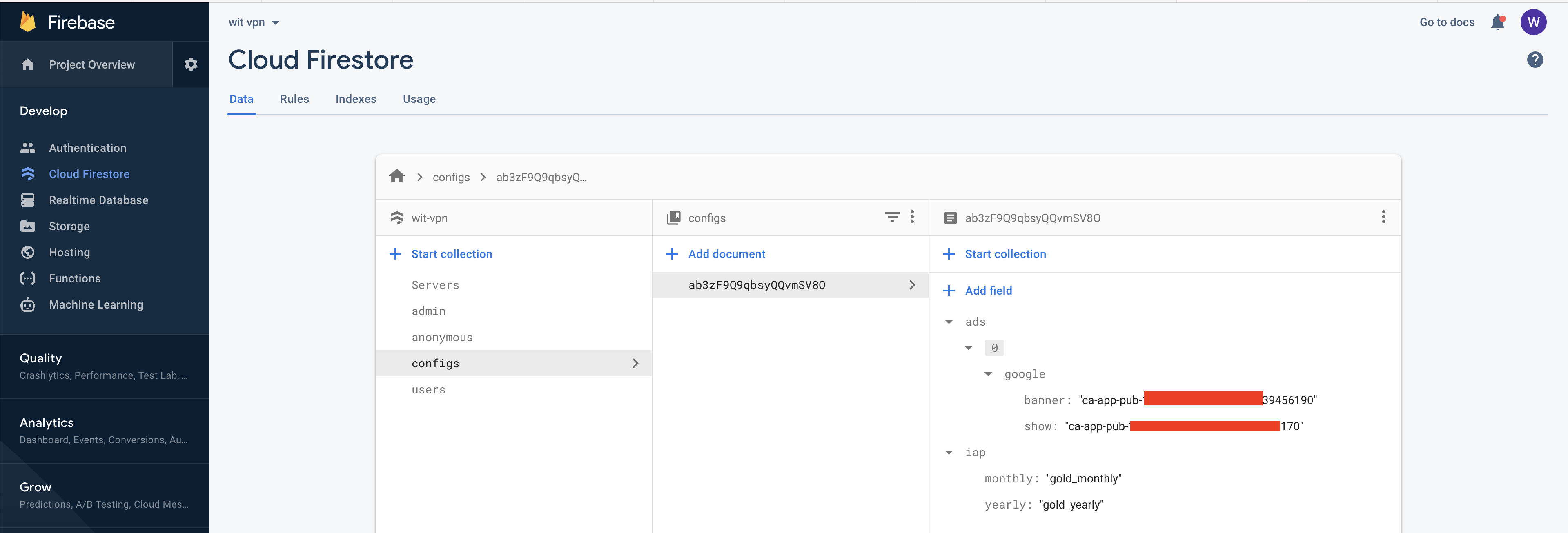The width and height of the screenshot is (1568, 533).
Task: Click plus icon beside Add field
Action: 948,291
